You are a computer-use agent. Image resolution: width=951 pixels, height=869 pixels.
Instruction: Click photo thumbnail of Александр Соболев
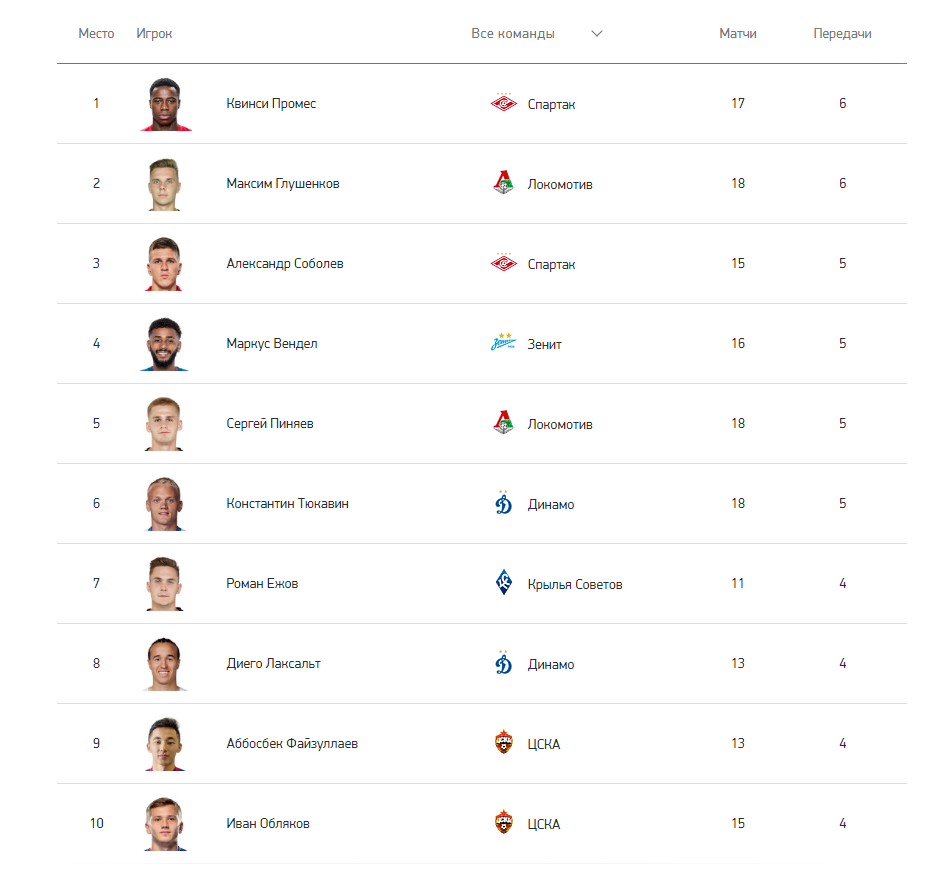pos(164,264)
